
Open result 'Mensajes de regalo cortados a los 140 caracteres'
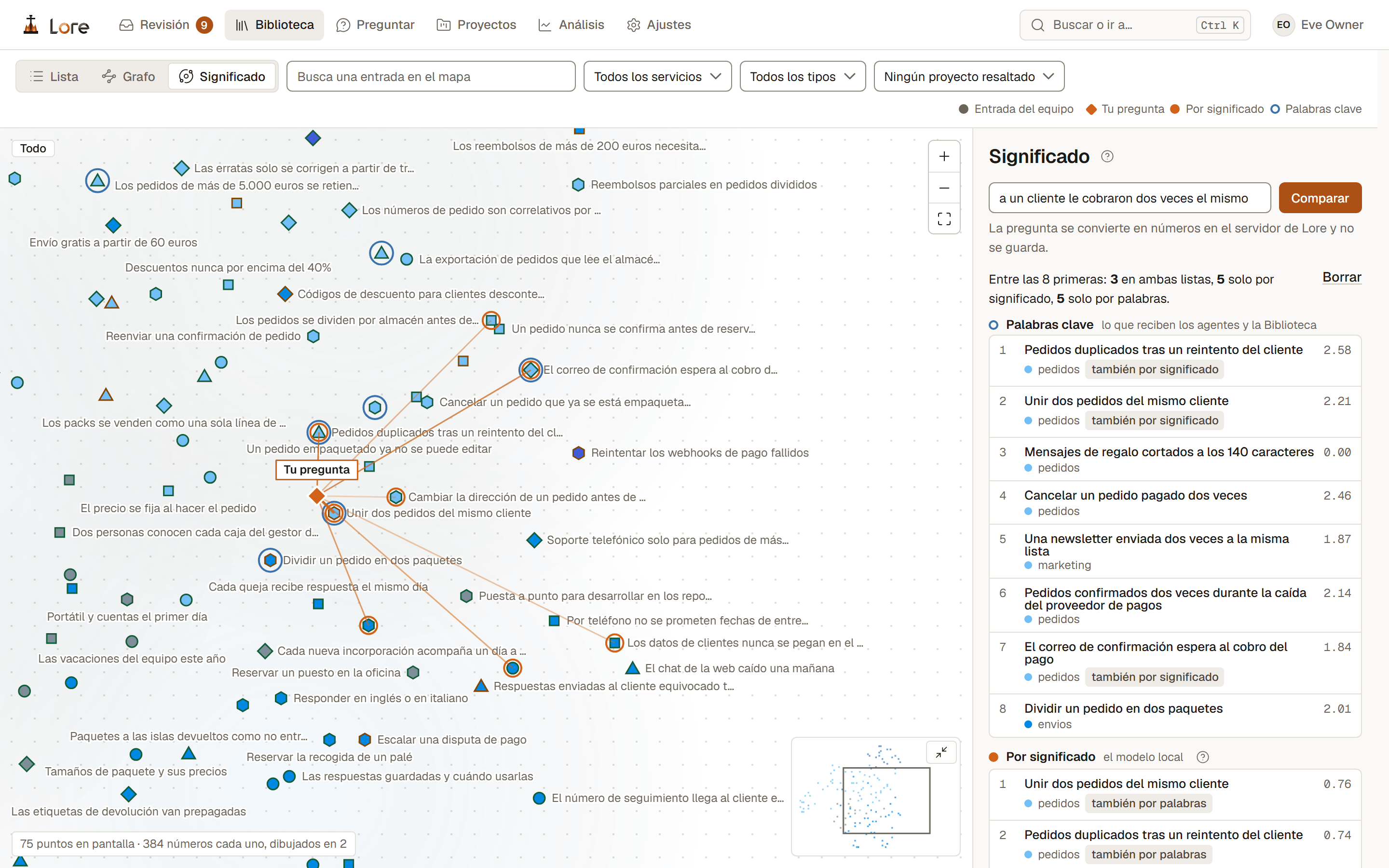(1174, 459)
